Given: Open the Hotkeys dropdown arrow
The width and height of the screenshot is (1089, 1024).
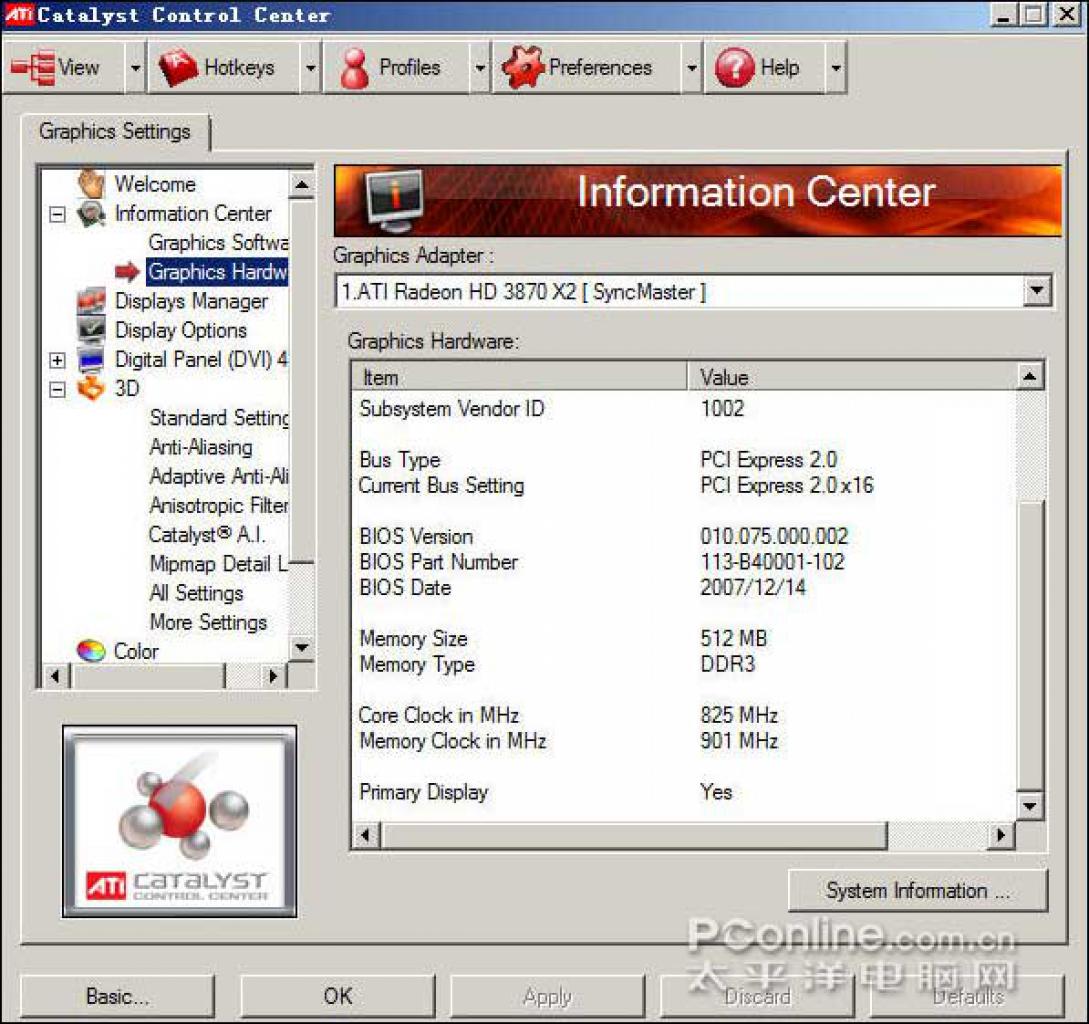Looking at the screenshot, I should (x=311, y=67).
